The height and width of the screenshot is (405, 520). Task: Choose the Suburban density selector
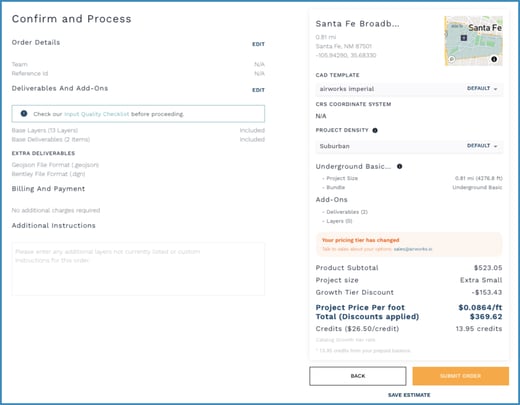pos(409,146)
